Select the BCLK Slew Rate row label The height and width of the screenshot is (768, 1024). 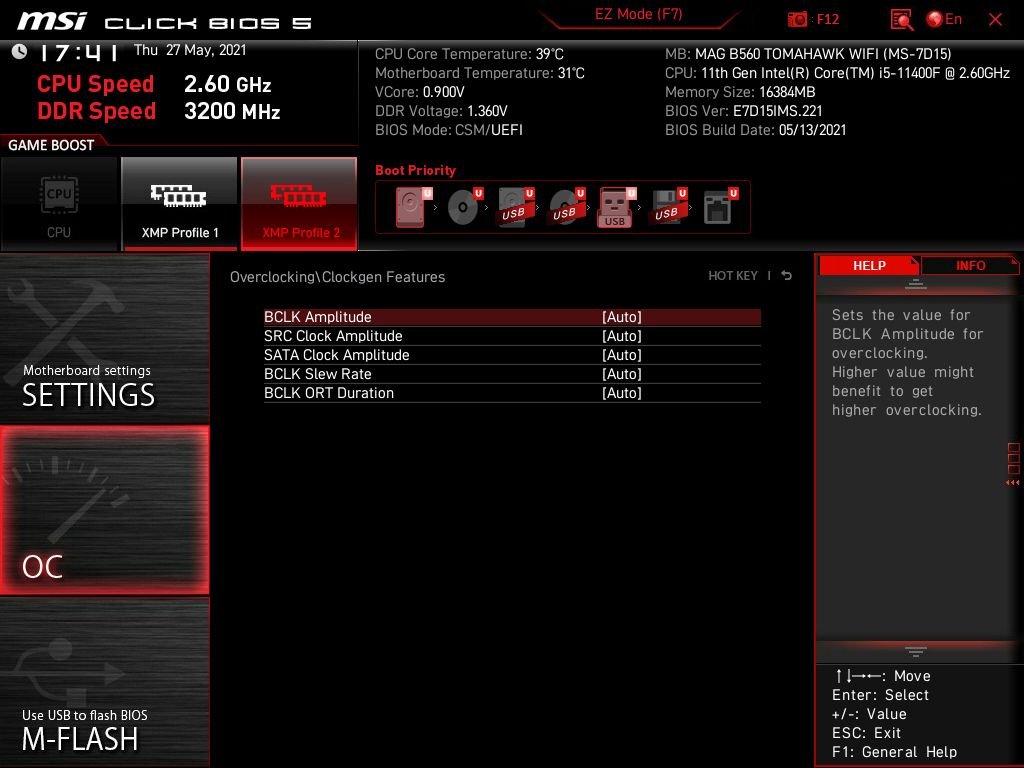point(317,374)
